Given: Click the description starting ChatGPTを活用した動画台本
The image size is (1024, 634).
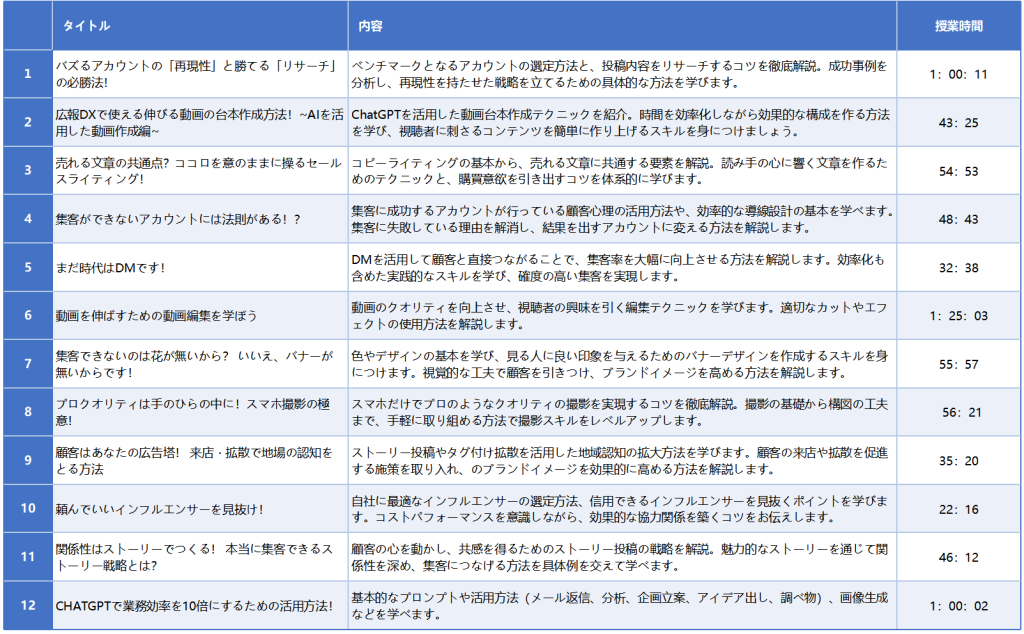Looking at the screenshot, I should click(x=620, y=122).
